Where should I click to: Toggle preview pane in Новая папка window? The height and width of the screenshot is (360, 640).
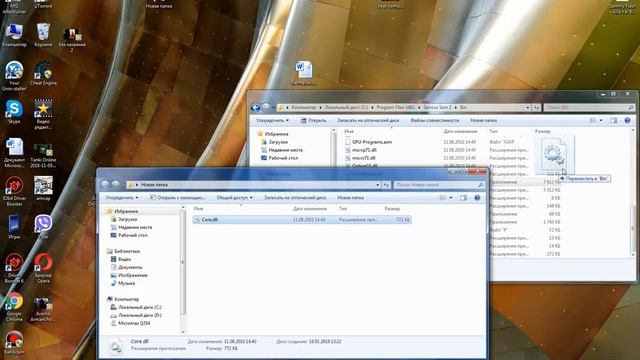(463, 198)
